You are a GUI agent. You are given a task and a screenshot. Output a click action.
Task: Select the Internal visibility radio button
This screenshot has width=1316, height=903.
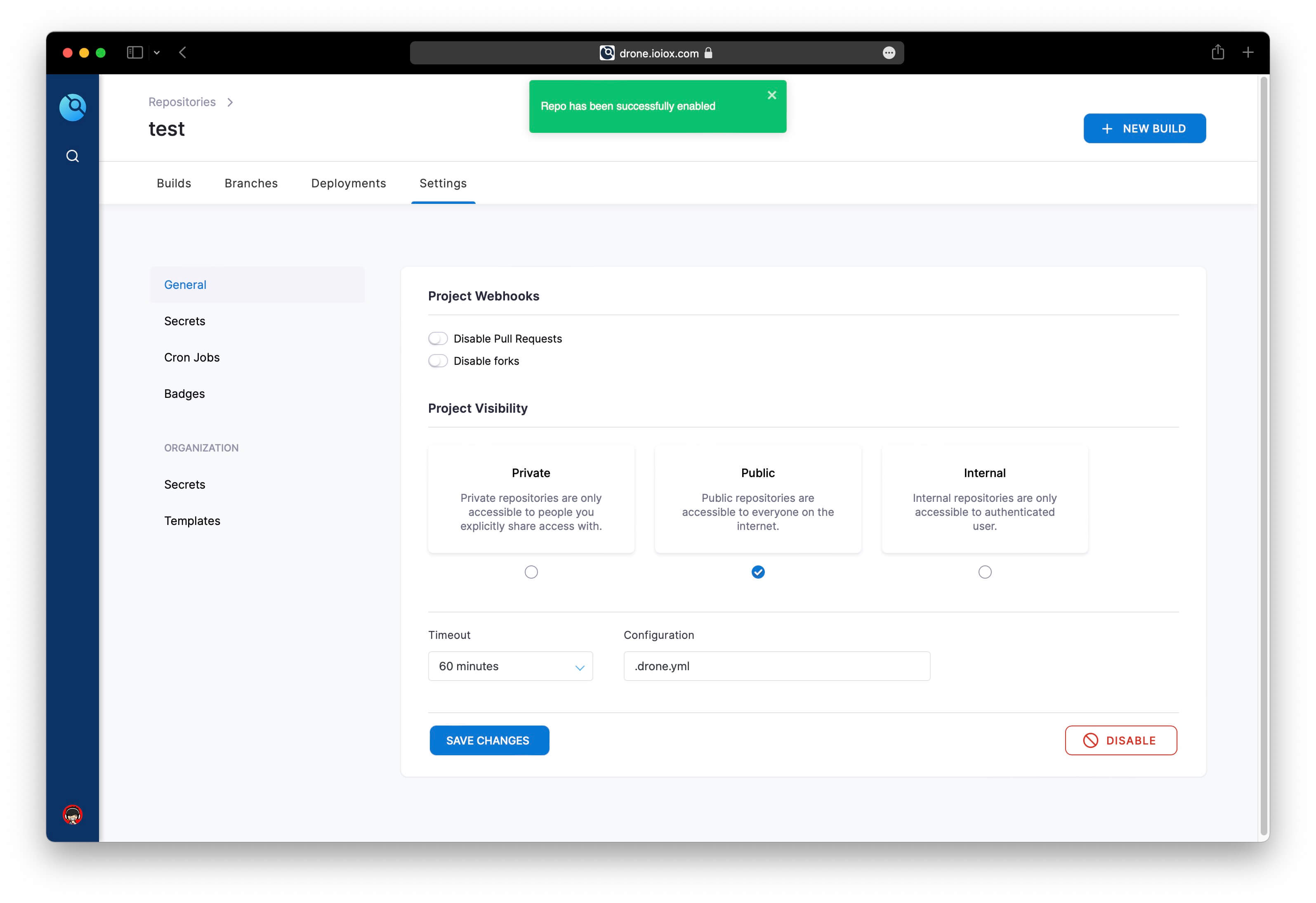[x=984, y=572]
